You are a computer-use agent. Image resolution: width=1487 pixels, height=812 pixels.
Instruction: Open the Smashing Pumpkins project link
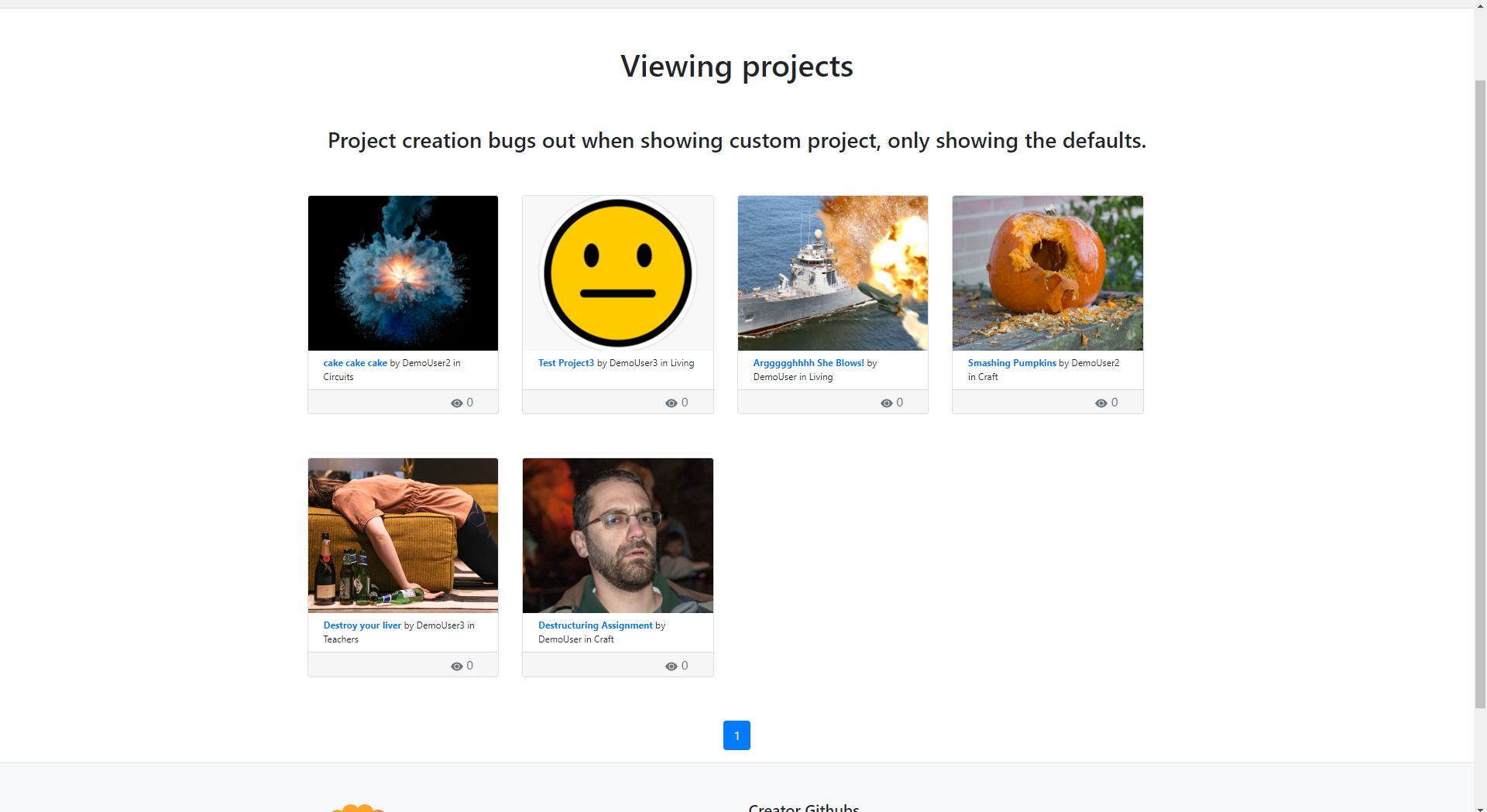(1011, 363)
